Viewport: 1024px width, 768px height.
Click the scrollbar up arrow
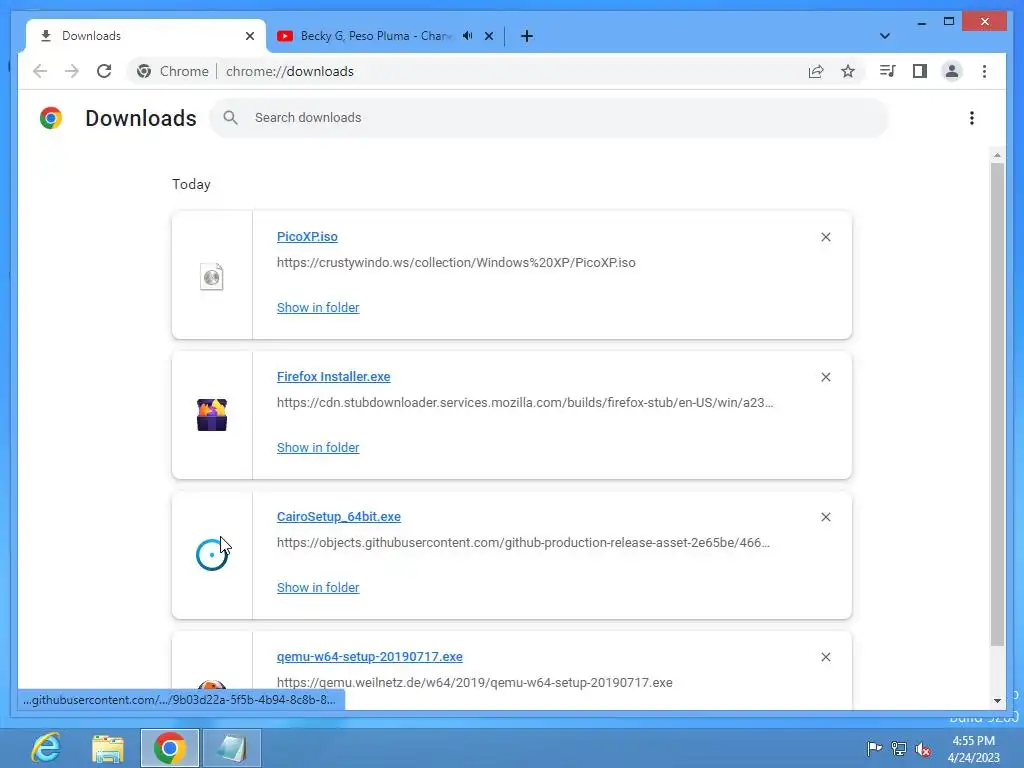point(997,155)
